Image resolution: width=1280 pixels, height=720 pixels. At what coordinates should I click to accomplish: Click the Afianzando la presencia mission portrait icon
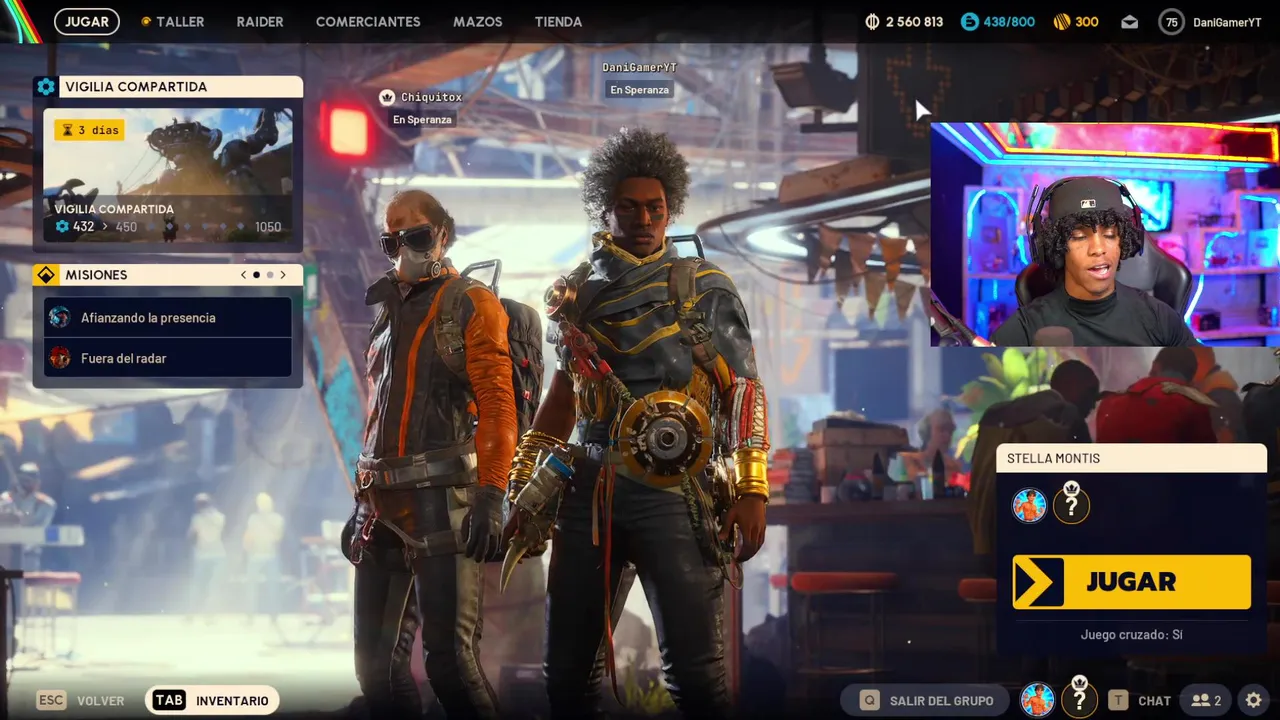[x=60, y=317]
